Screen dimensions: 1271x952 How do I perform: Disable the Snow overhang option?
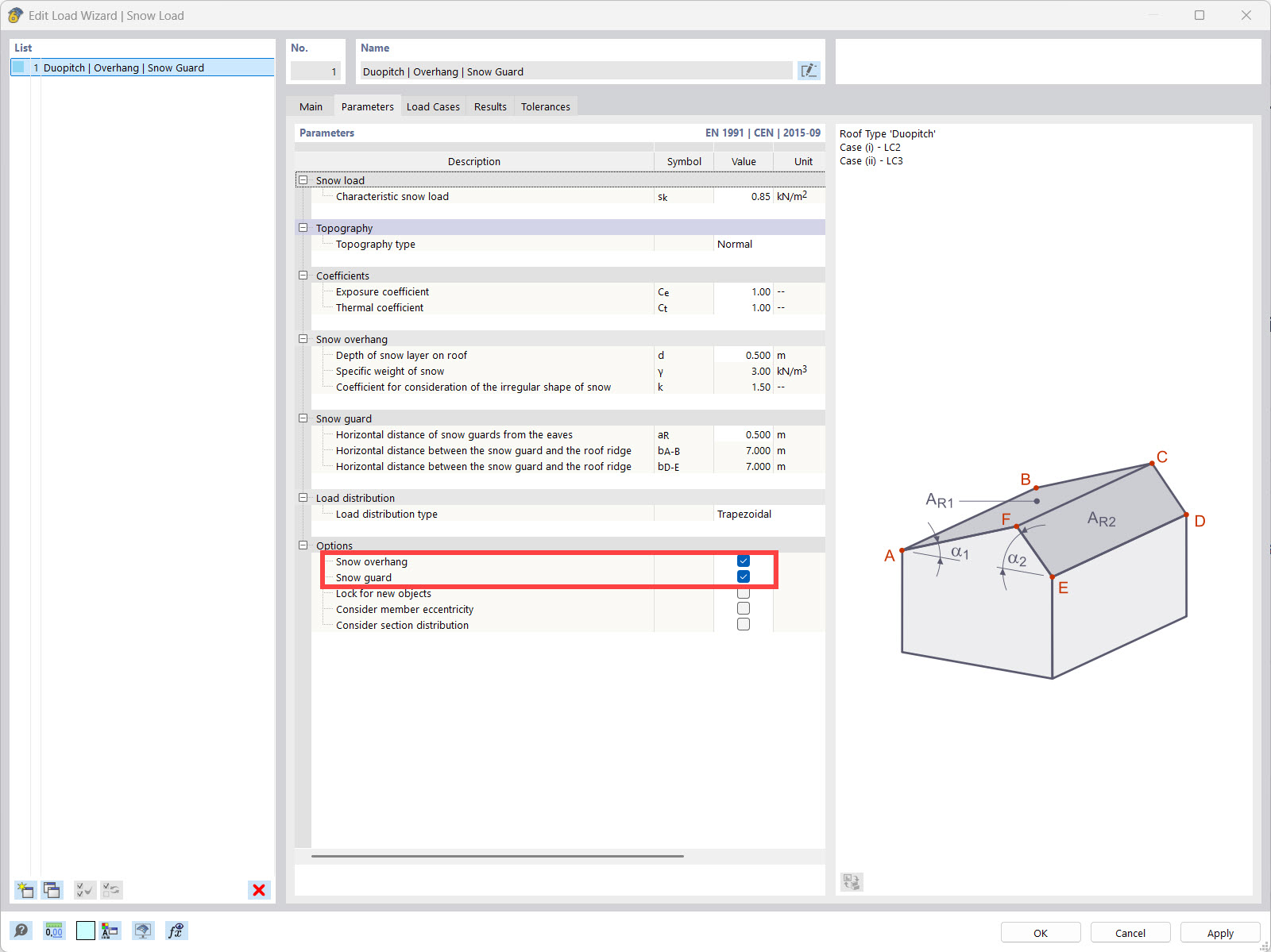click(743, 561)
